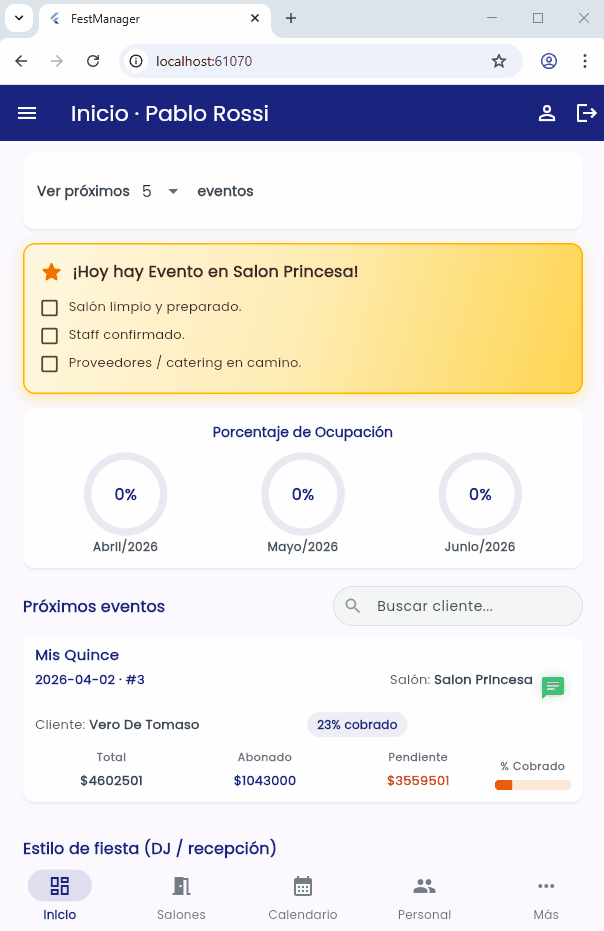Click the % Cobrado progress bar
The height and width of the screenshot is (931, 604).
(533, 785)
